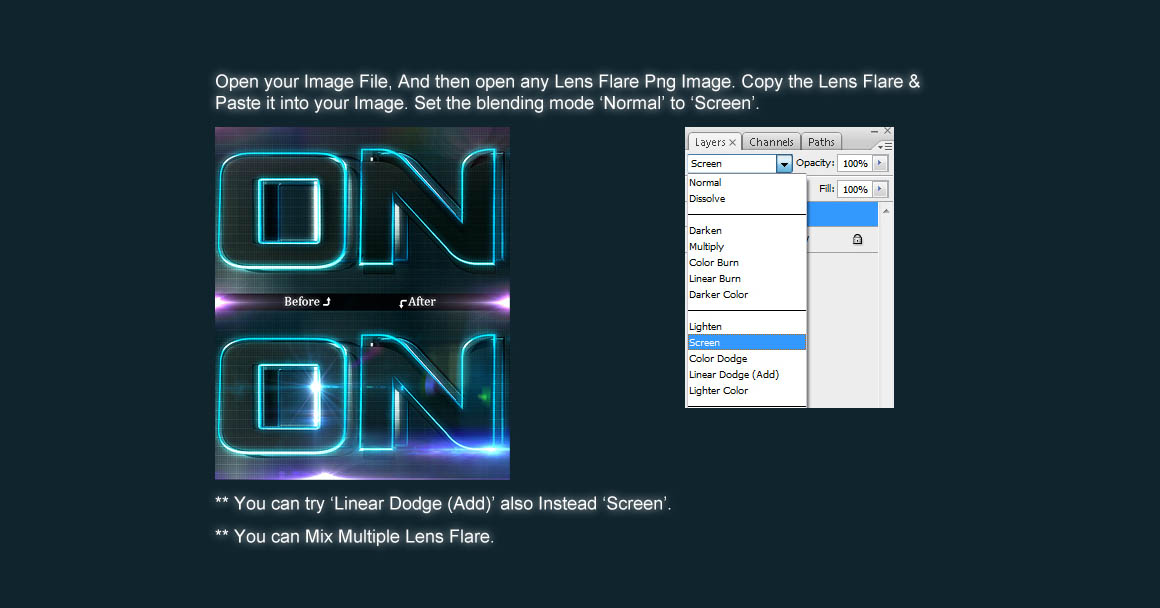Expand the Fill slider arrow
Screen dimensions: 1160x608
pyautogui.click(x=880, y=189)
